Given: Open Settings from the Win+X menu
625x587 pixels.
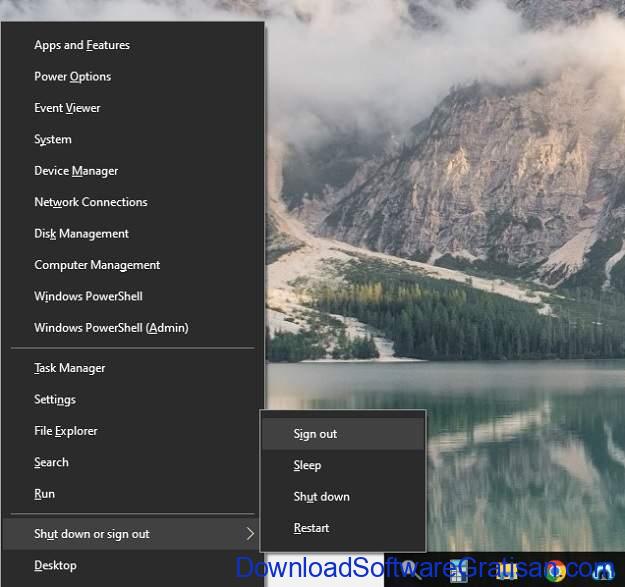Looking at the screenshot, I should click(132, 399).
